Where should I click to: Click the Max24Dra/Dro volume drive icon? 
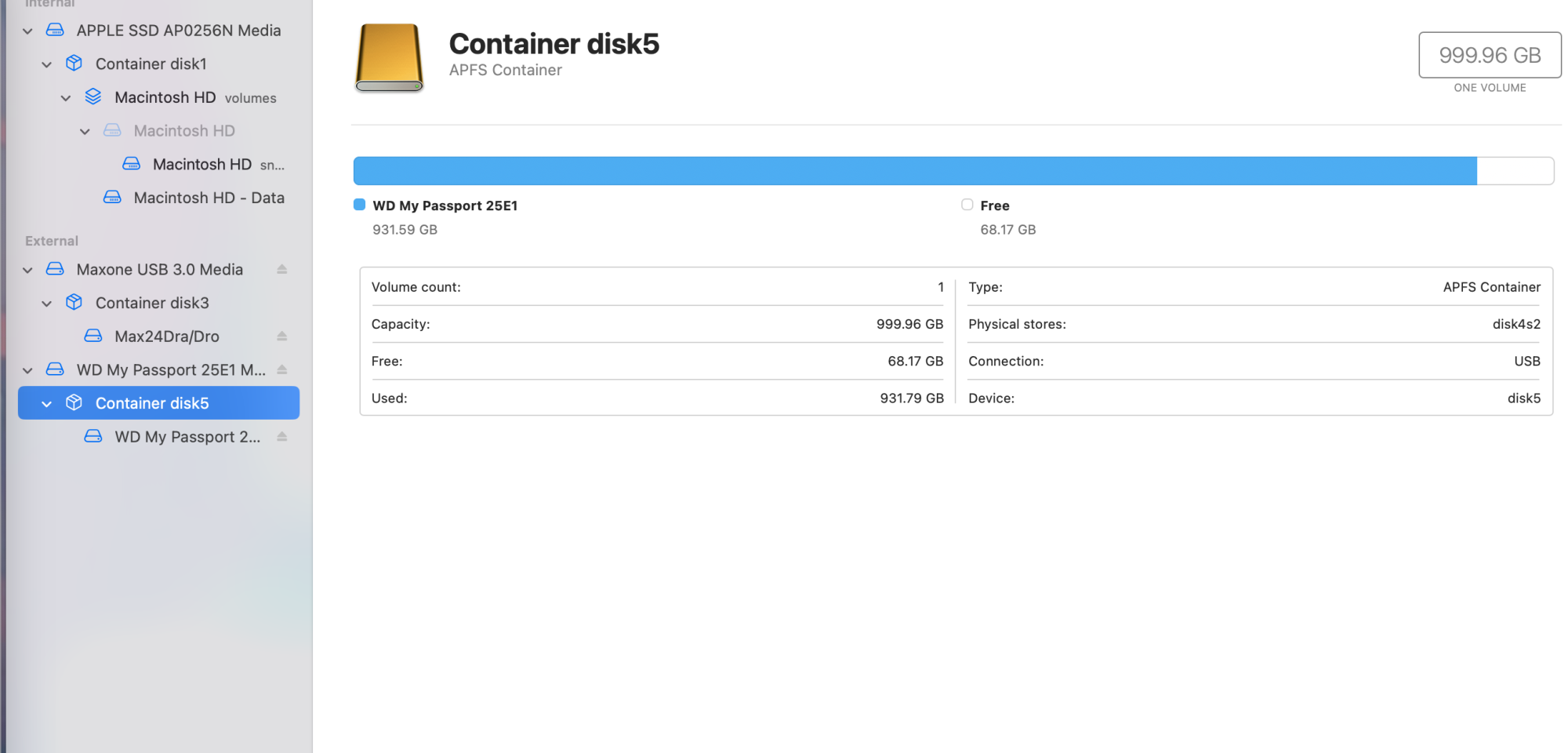tap(93, 336)
